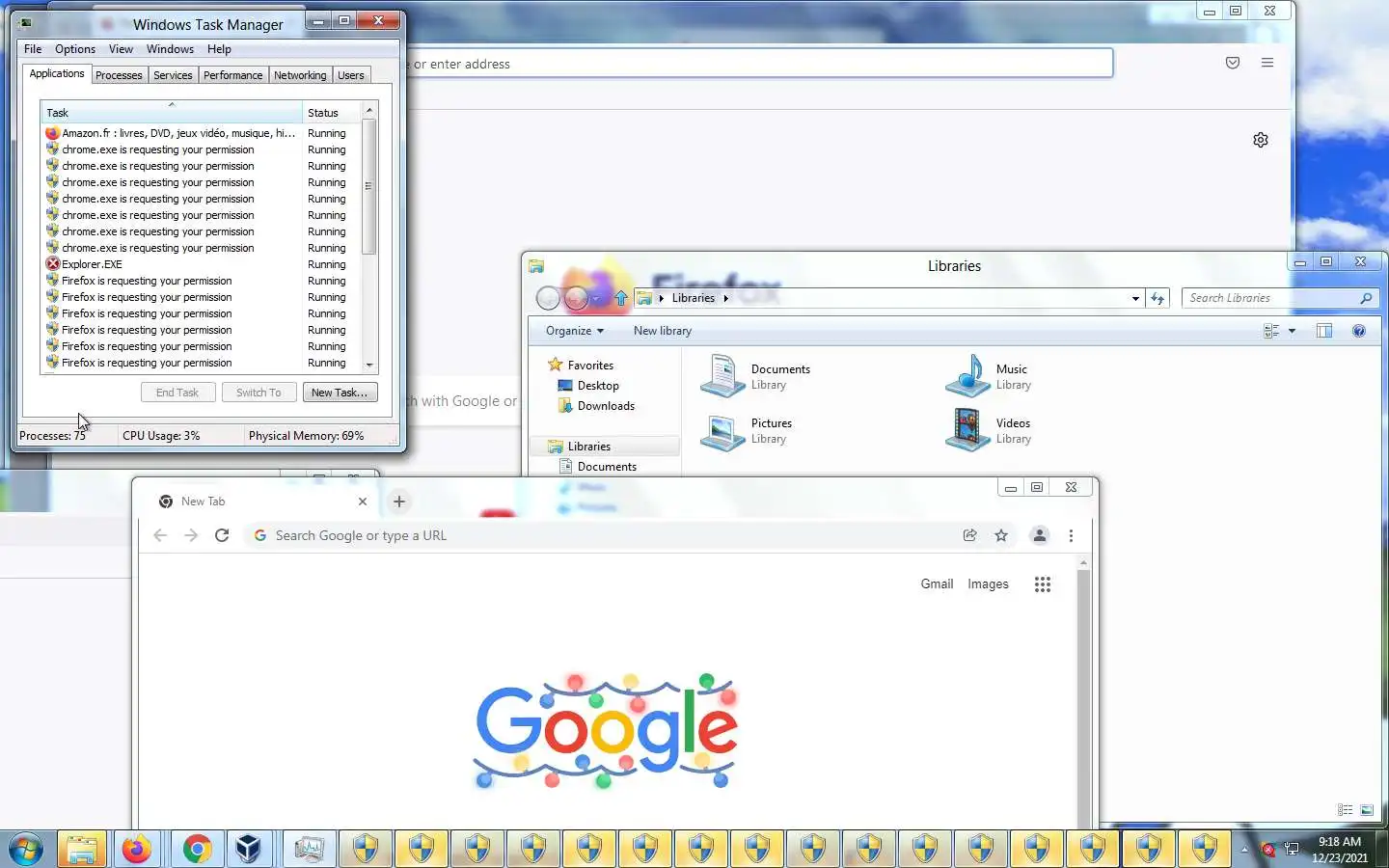Image resolution: width=1389 pixels, height=868 pixels.
Task: Click the Pocket icon in Firefox
Action: click(x=1233, y=63)
